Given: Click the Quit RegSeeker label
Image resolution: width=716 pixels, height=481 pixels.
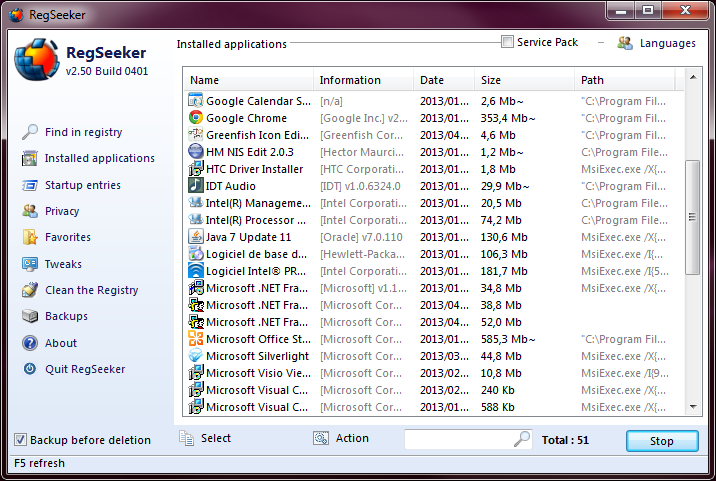Looking at the screenshot, I should click(x=85, y=369).
